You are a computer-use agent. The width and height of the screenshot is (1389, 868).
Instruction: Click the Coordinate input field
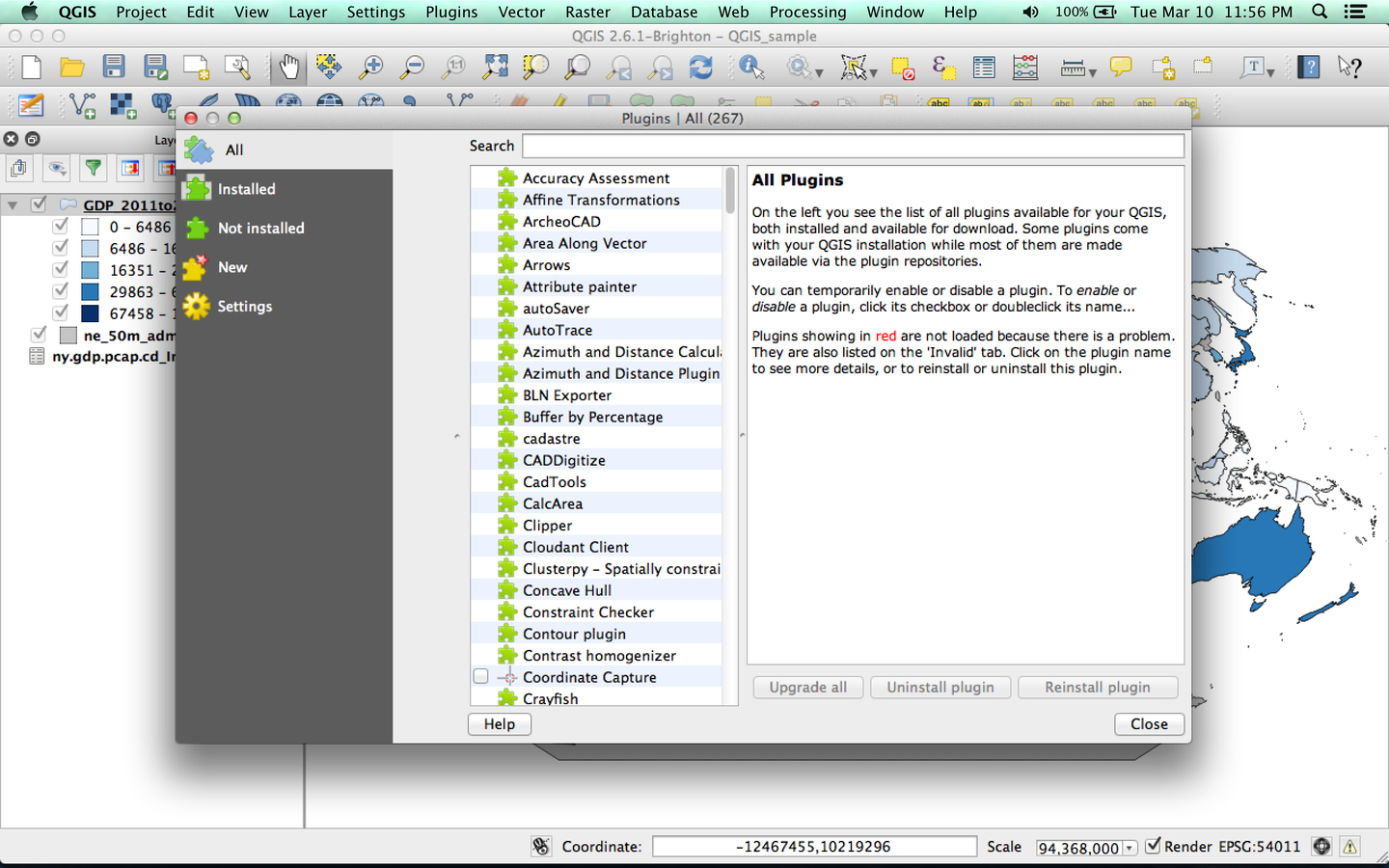814,847
